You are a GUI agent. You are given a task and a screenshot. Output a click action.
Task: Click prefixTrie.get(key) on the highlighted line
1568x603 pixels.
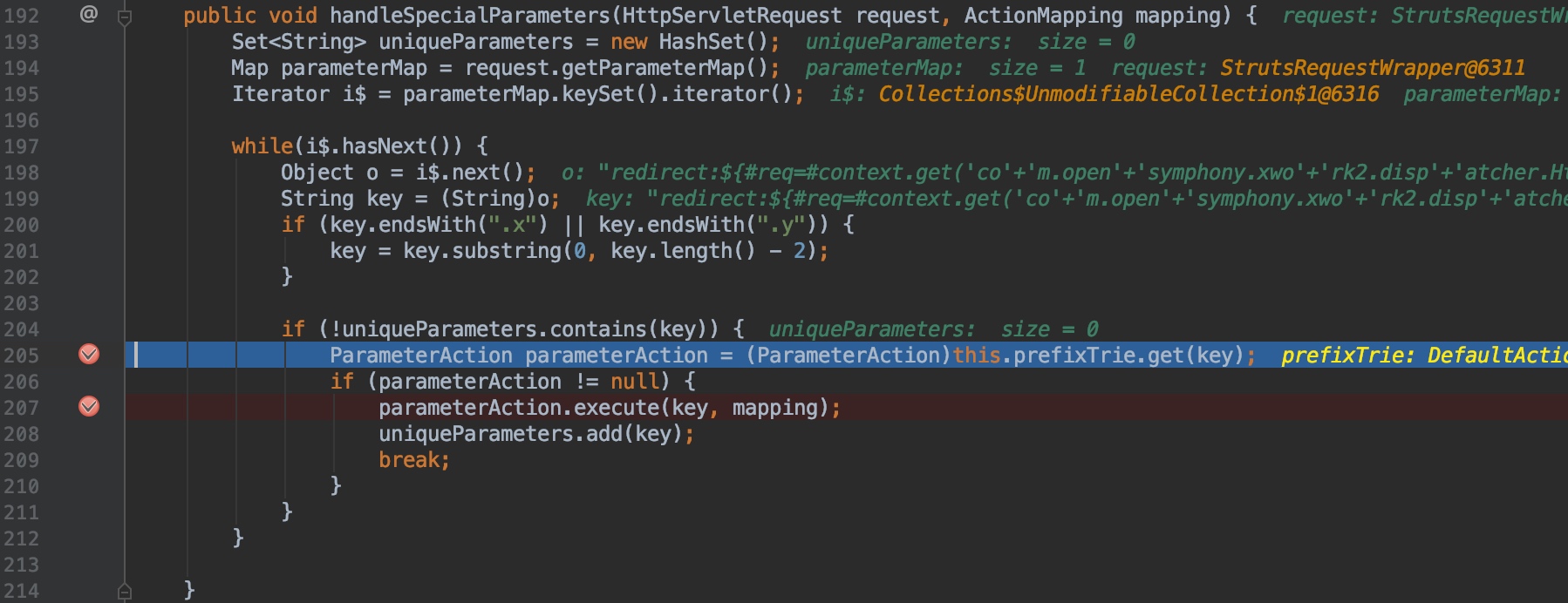pos(1128,356)
